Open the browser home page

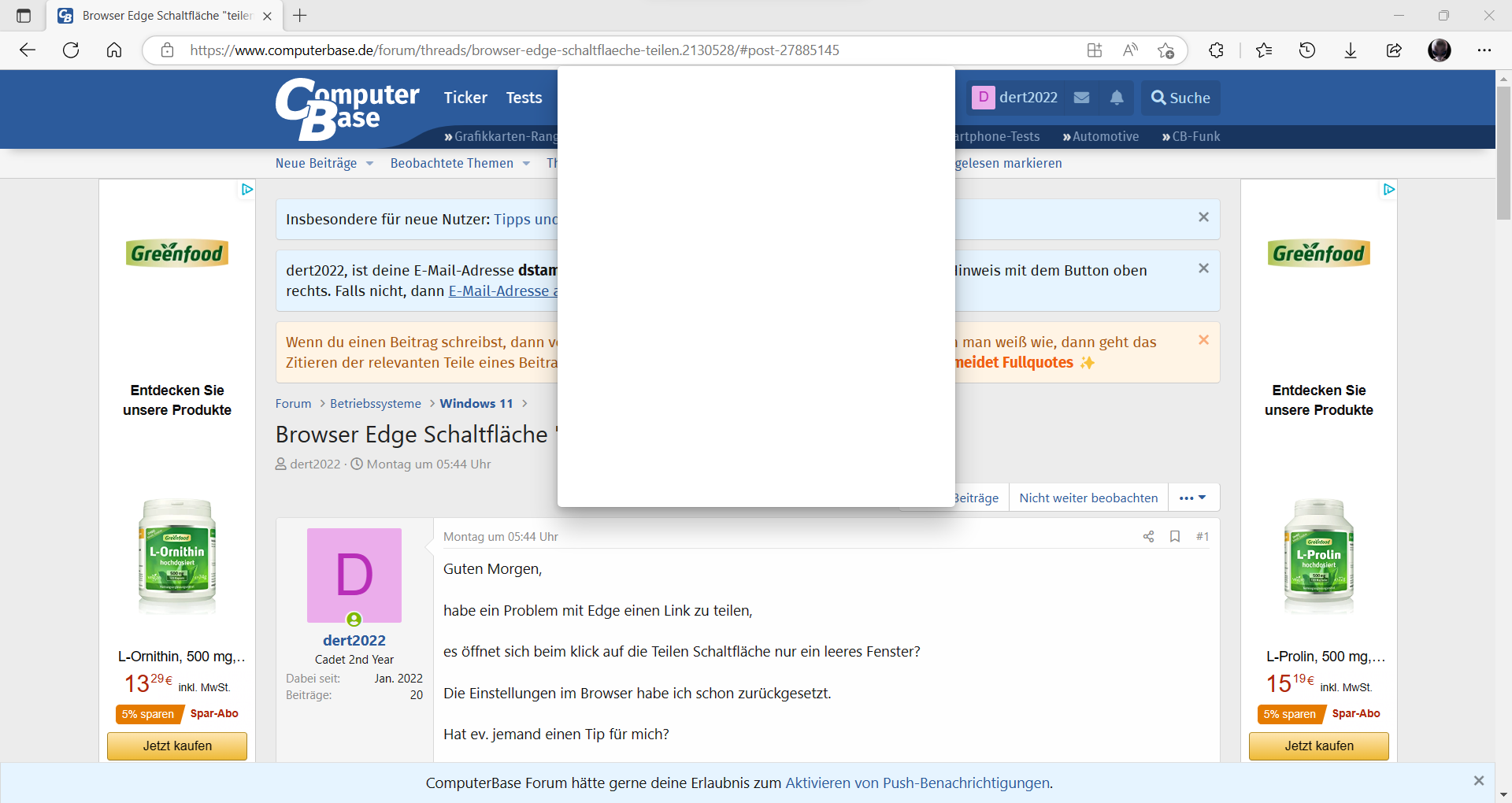[114, 50]
